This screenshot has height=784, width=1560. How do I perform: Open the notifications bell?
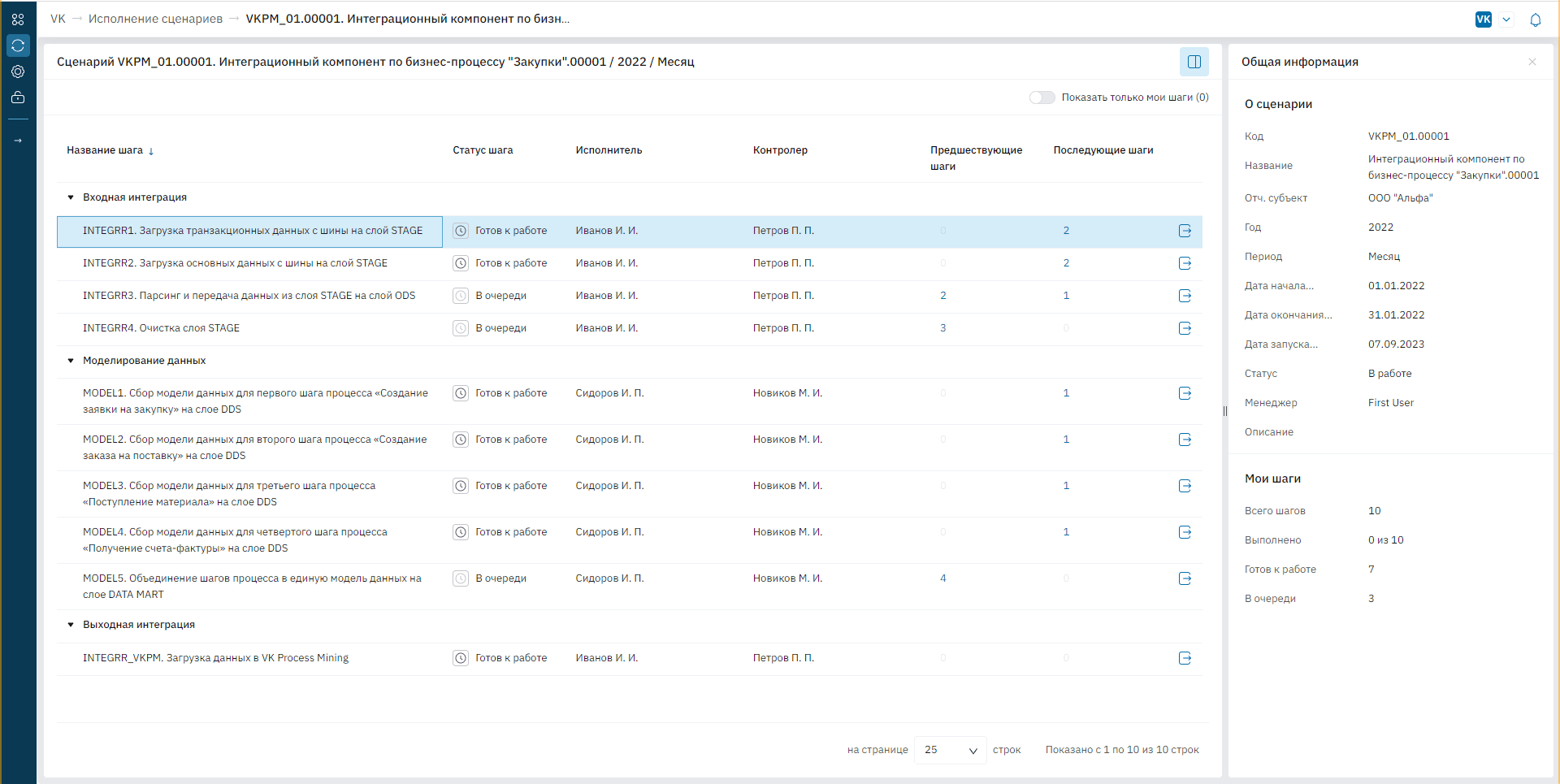[1535, 20]
